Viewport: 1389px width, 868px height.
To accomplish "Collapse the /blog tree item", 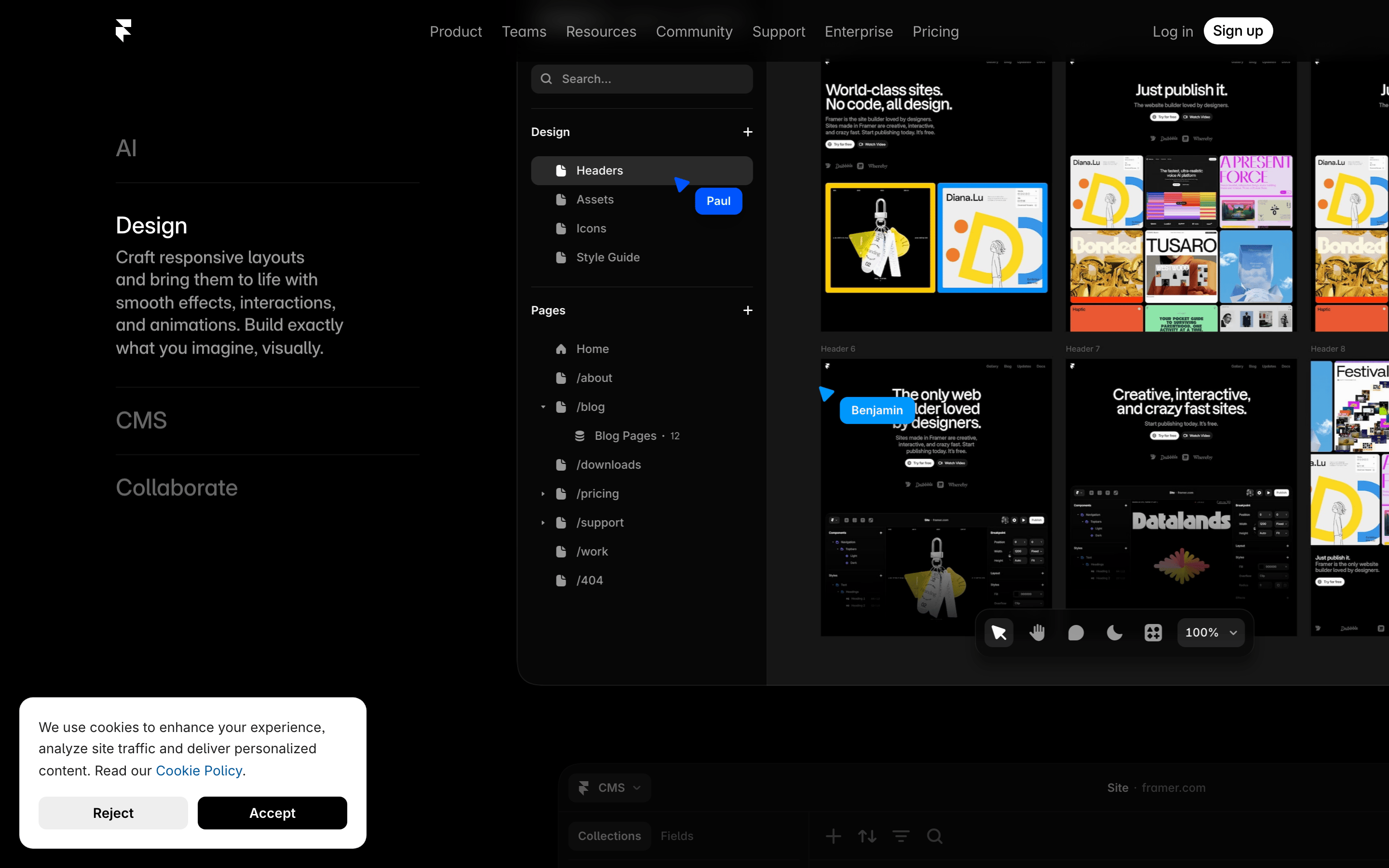I will [x=543, y=407].
